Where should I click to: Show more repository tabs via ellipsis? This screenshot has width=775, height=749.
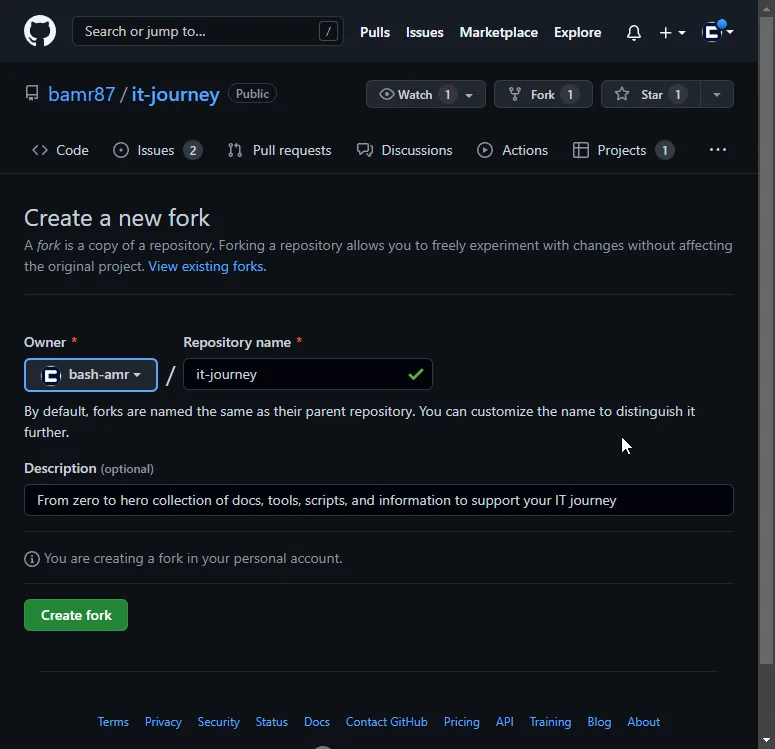point(718,150)
